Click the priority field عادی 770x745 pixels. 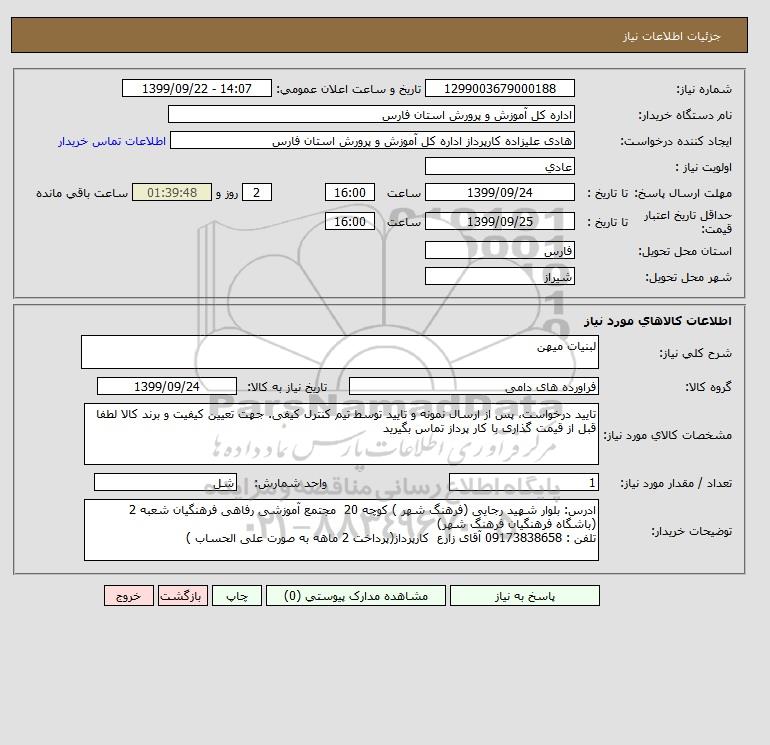[499, 166]
